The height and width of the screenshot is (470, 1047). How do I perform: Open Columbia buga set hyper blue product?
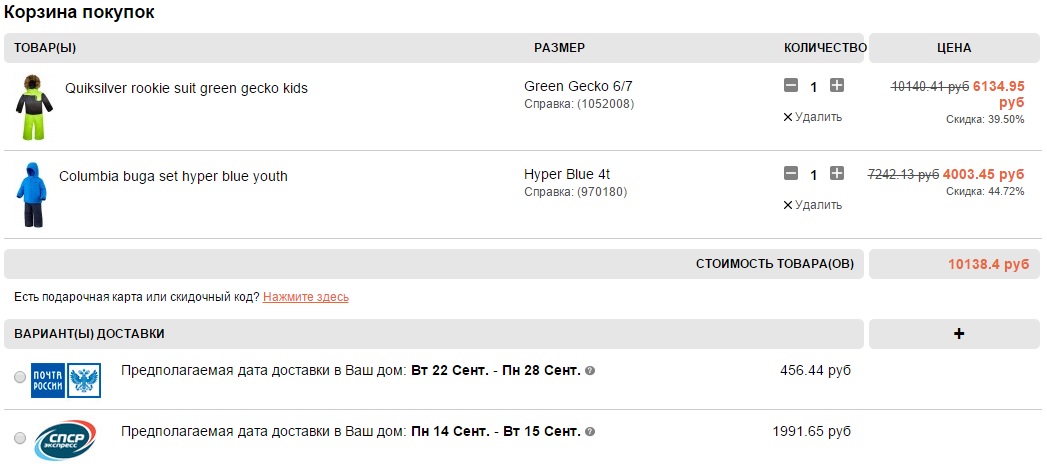173,176
